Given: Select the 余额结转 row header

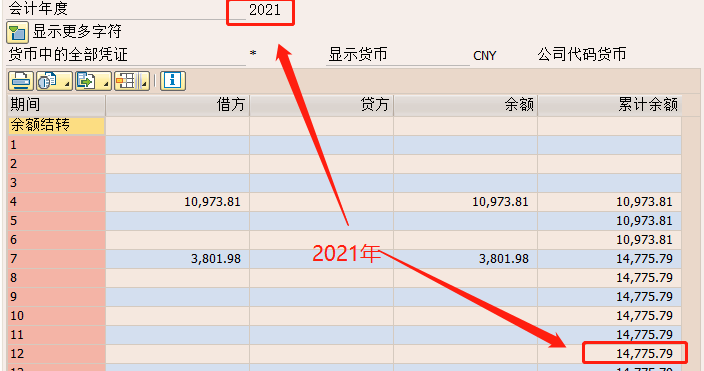Looking at the screenshot, I should [57, 126].
